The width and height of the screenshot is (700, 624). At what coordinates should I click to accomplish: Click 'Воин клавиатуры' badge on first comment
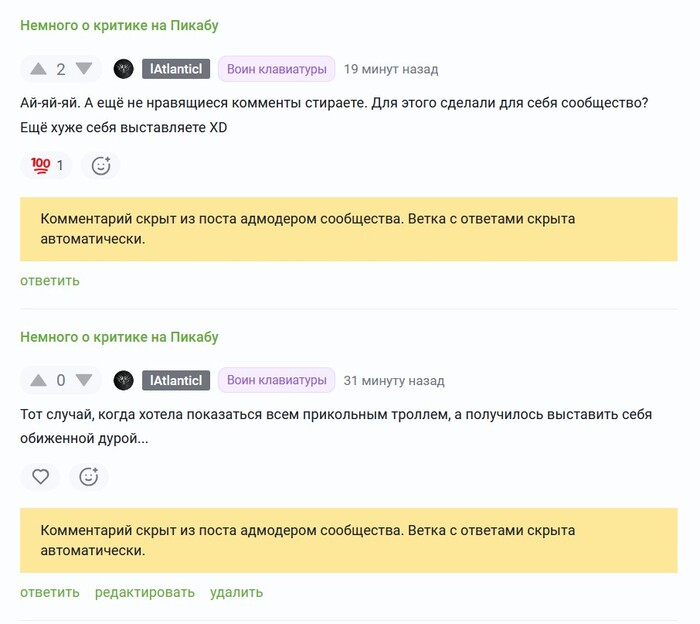[276, 69]
